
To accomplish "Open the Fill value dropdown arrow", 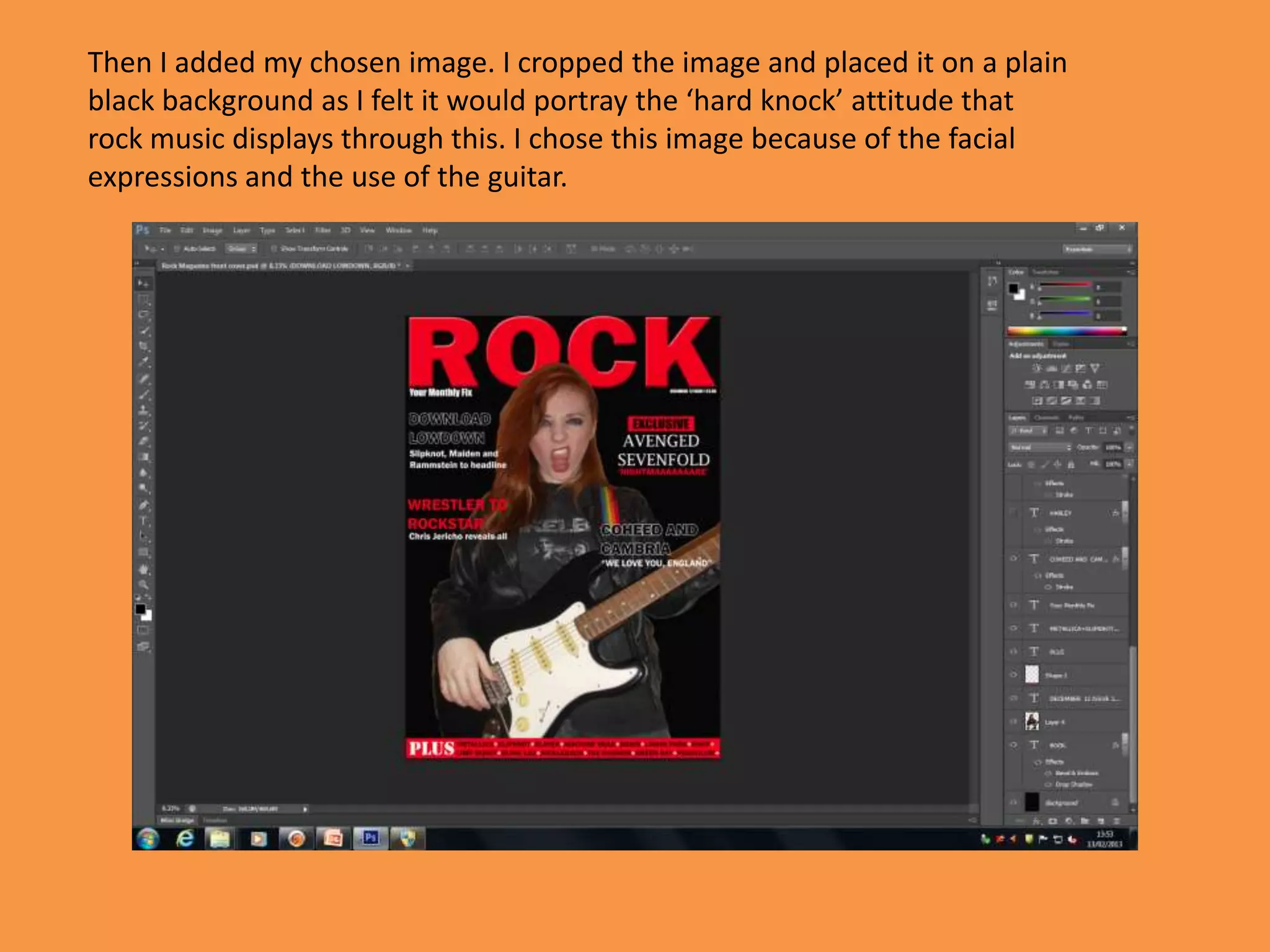I will 1130,464.
